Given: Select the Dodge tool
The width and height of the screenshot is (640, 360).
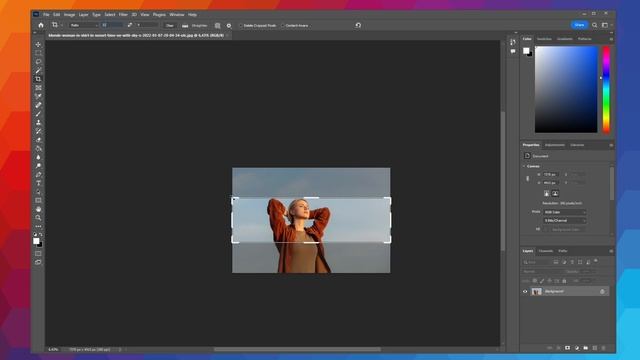Looking at the screenshot, I should click(x=38, y=166).
